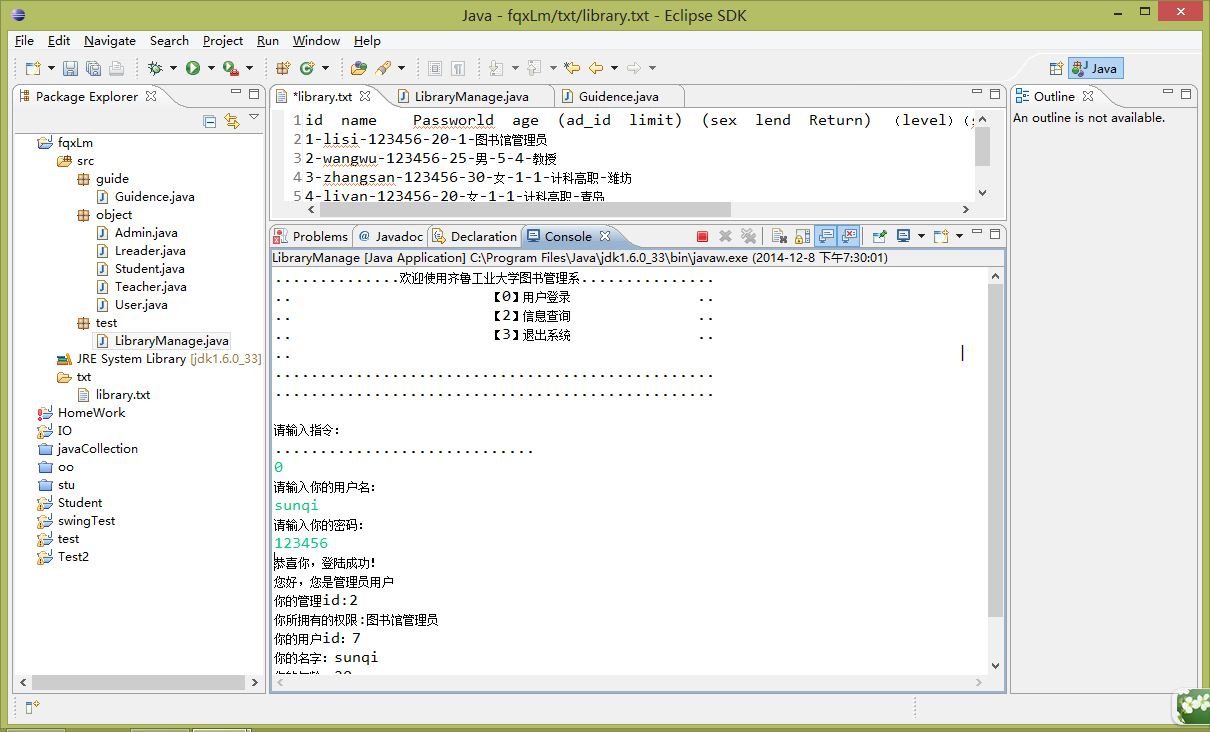Maximize the Console view
1210x732 pixels.
993,233
